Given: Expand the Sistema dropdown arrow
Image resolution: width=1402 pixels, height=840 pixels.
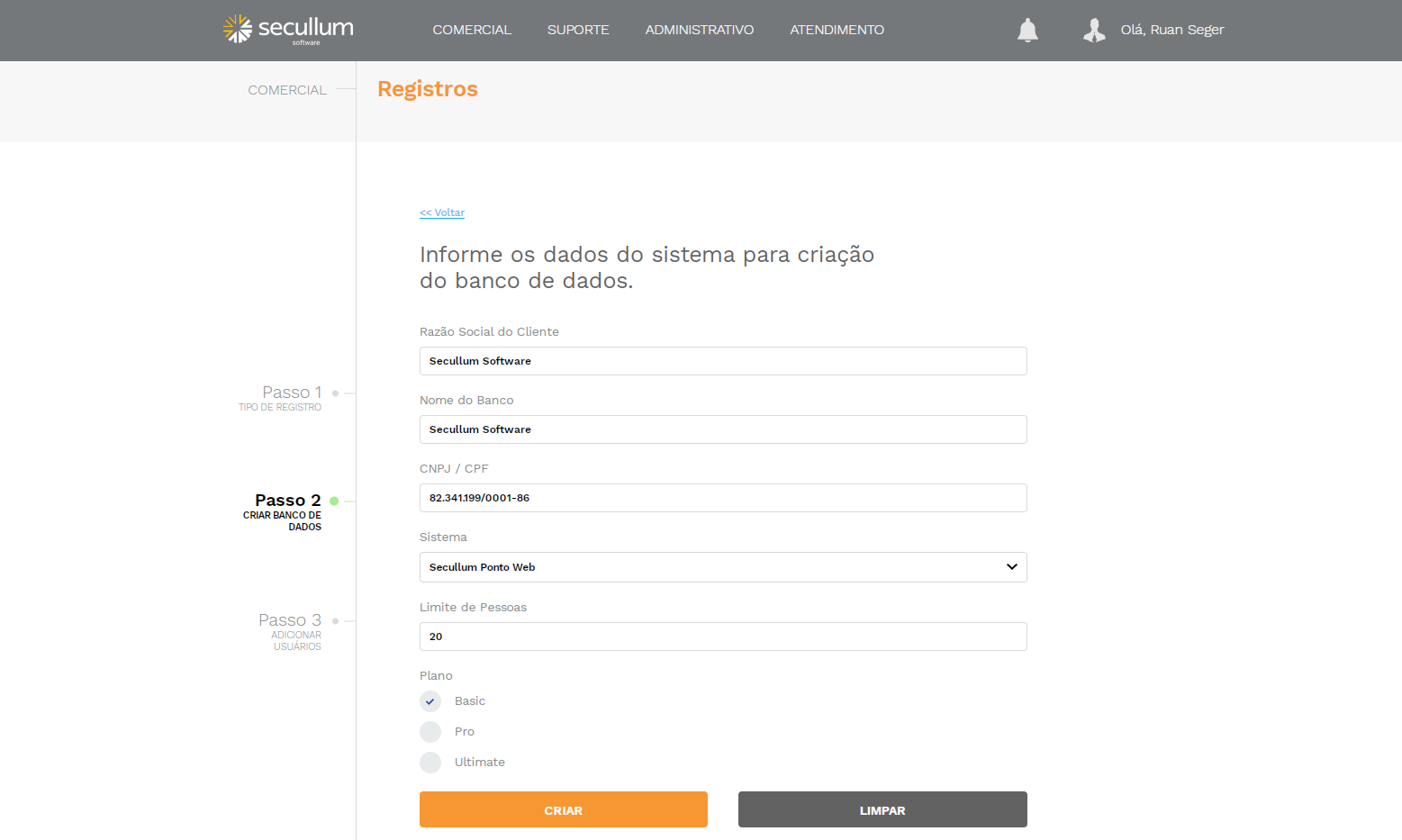Looking at the screenshot, I should [x=1011, y=567].
